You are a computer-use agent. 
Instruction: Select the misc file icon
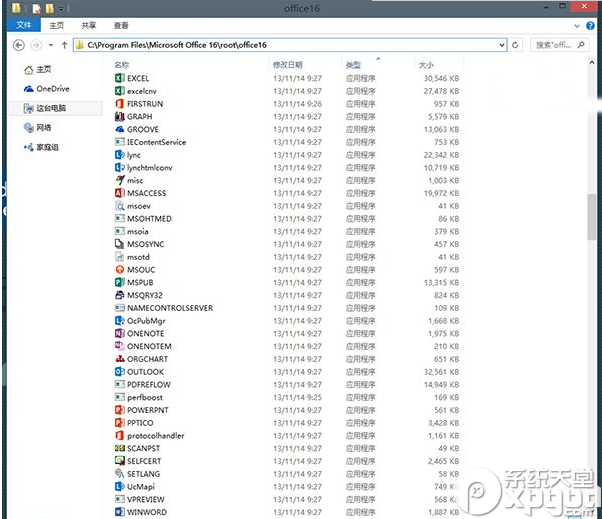(x=120, y=180)
